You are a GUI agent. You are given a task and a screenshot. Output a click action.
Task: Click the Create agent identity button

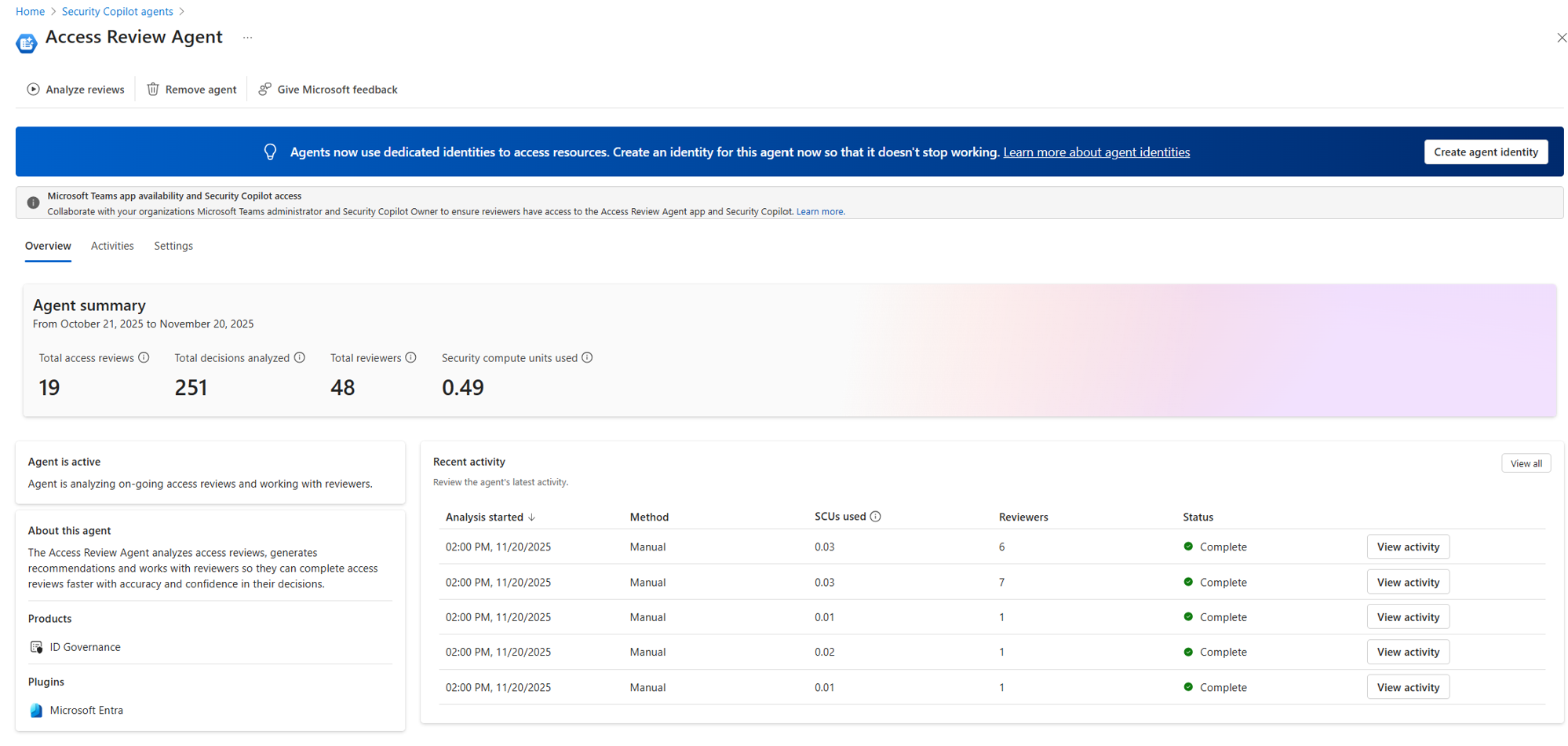pos(1486,151)
